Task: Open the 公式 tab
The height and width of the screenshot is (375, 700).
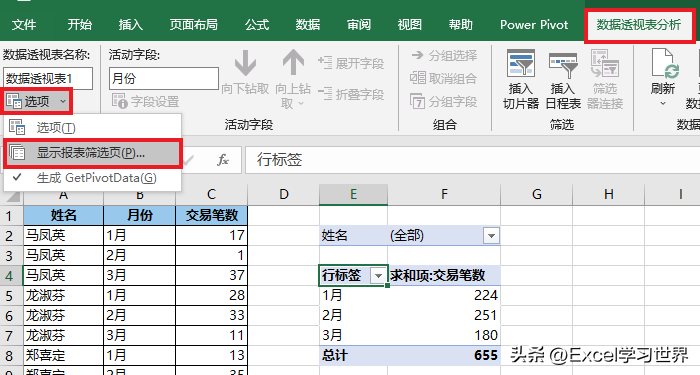Action: click(257, 24)
